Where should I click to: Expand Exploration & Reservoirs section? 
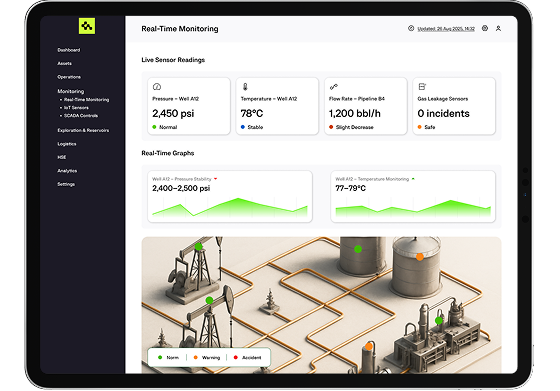(x=83, y=130)
